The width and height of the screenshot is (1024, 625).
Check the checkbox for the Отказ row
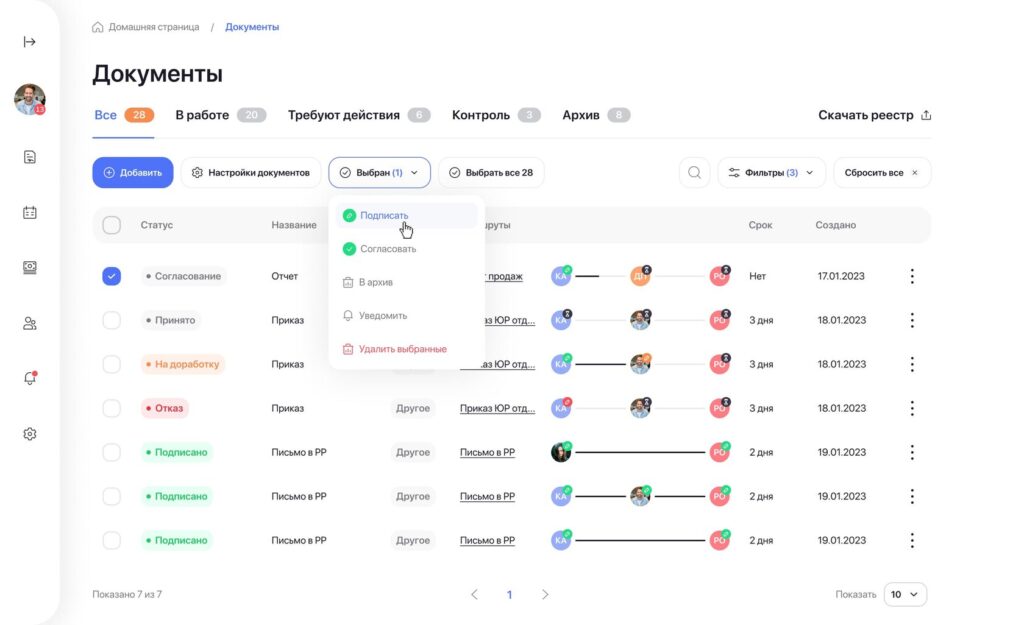click(x=112, y=408)
